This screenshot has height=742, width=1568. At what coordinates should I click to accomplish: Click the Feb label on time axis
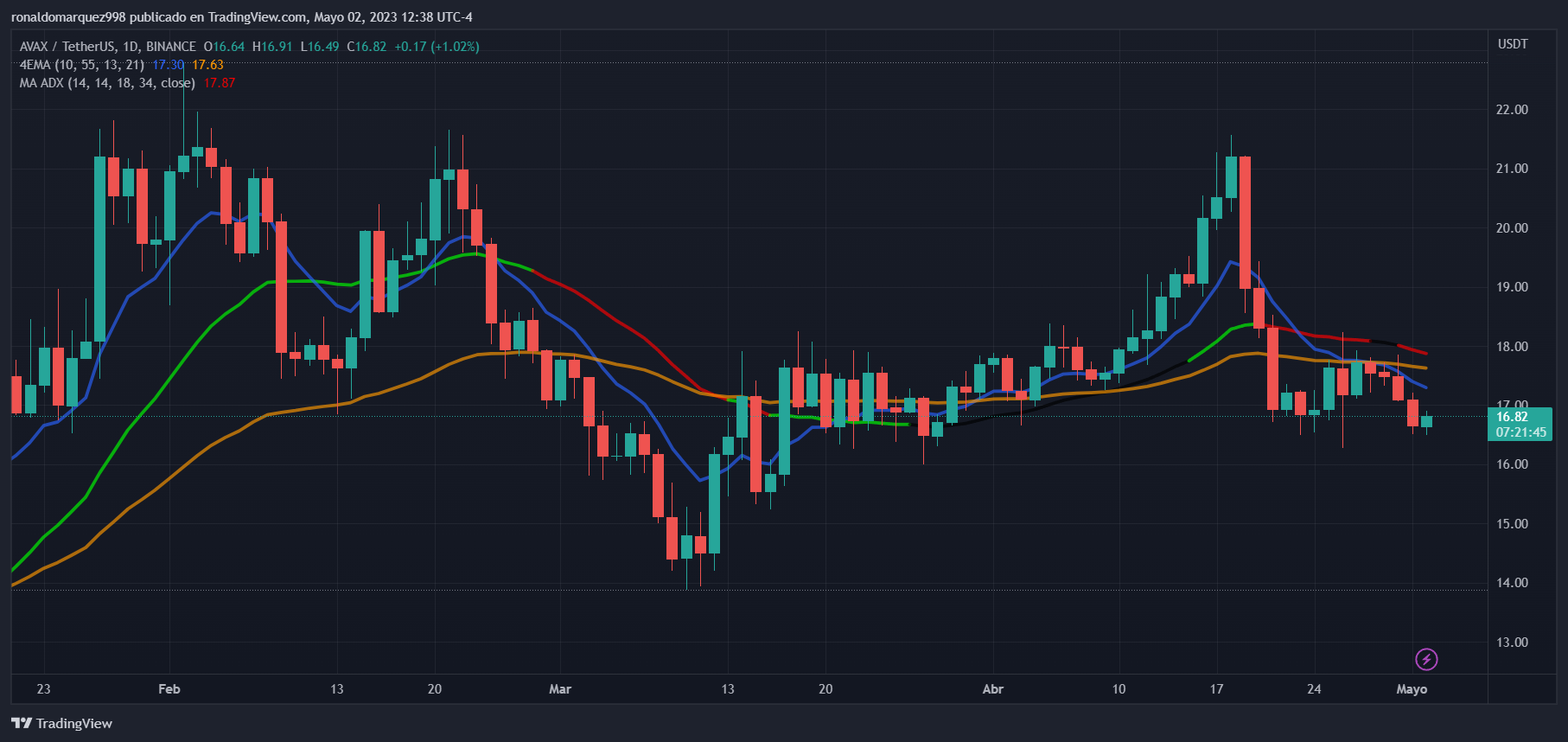[x=169, y=689]
